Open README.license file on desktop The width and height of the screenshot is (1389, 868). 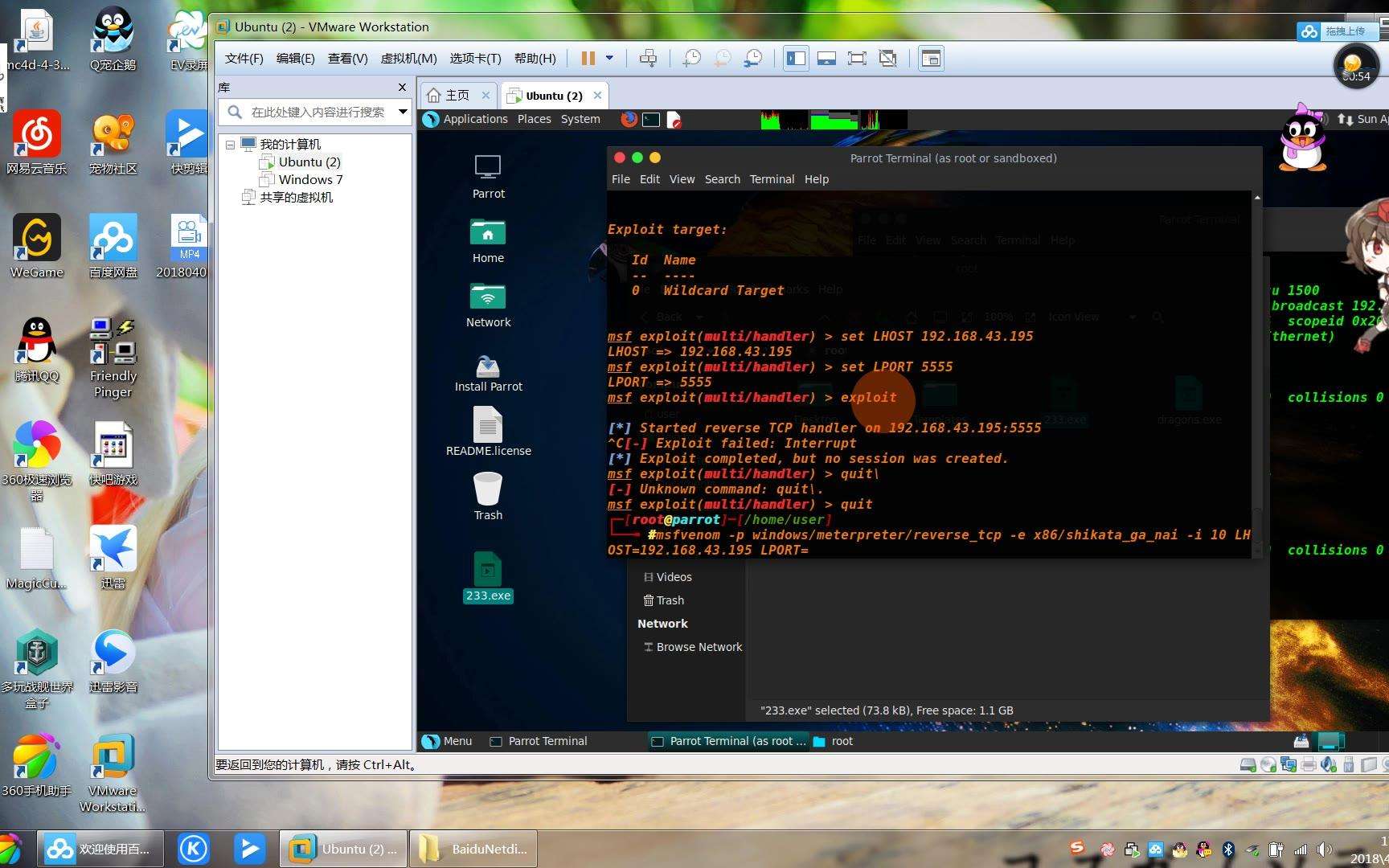pyautogui.click(x=488, y=431)
